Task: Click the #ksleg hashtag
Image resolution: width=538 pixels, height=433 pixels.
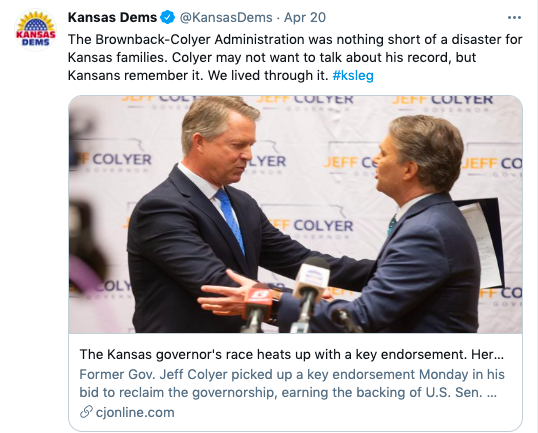Action: tap(353, 75)
